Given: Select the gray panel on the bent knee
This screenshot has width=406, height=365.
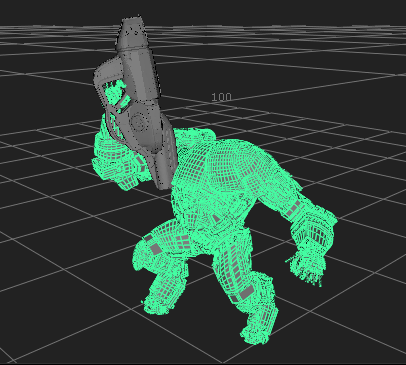Looking at the screenshot, I should [155, 249].
